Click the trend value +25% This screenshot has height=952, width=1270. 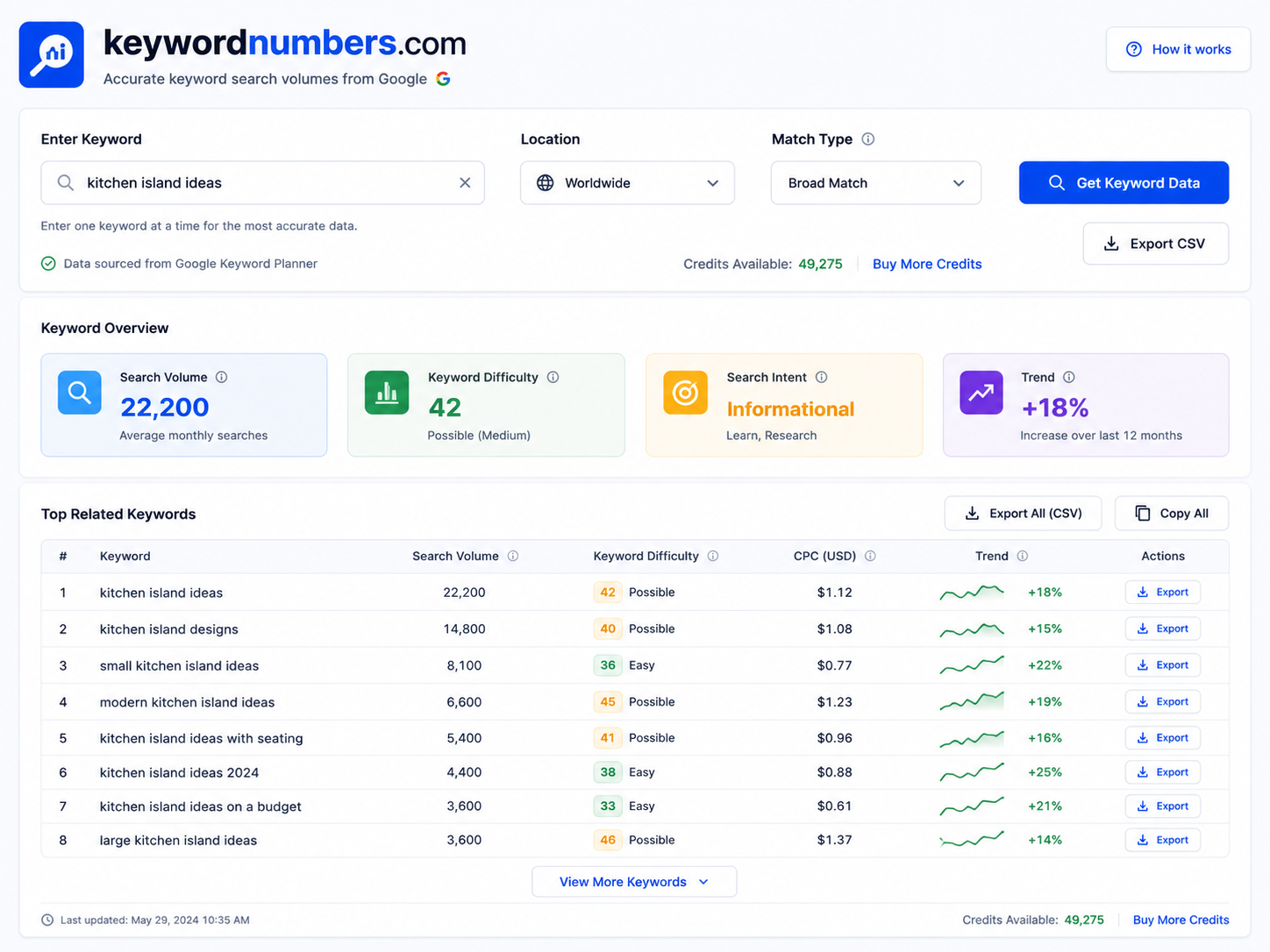(1045, 772)
